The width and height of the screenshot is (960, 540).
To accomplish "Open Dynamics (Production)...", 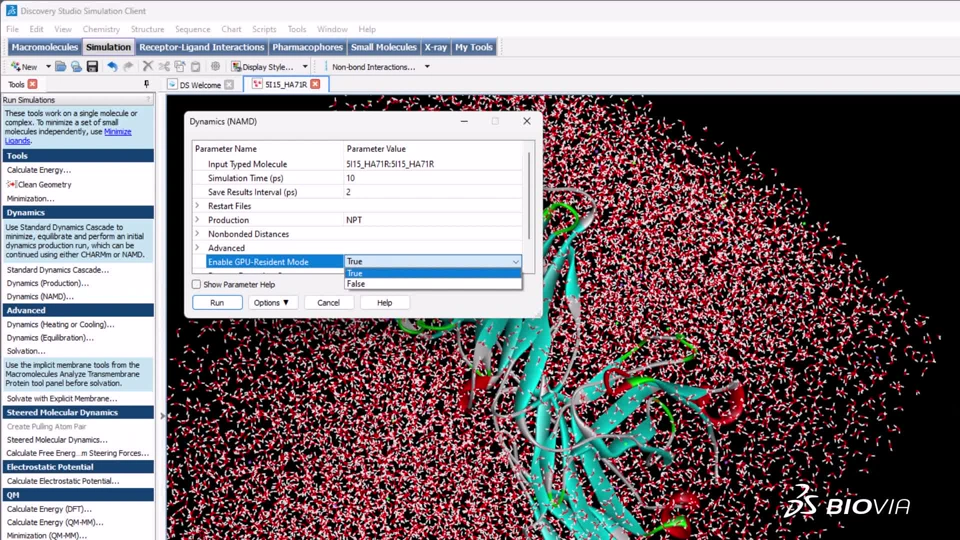I will (x=48, y=283).
